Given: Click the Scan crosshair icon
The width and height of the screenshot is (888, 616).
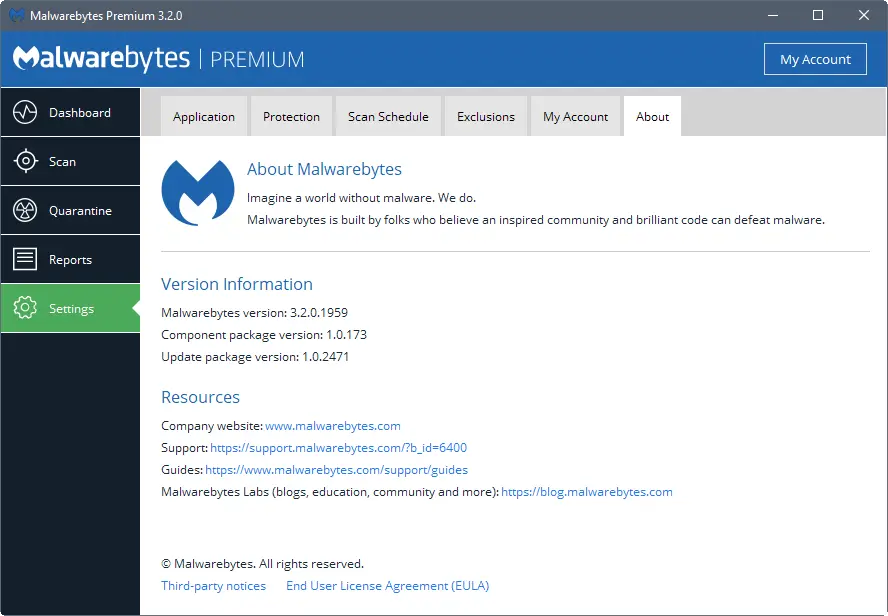Looking at the screenshot, I should (25, 162).
